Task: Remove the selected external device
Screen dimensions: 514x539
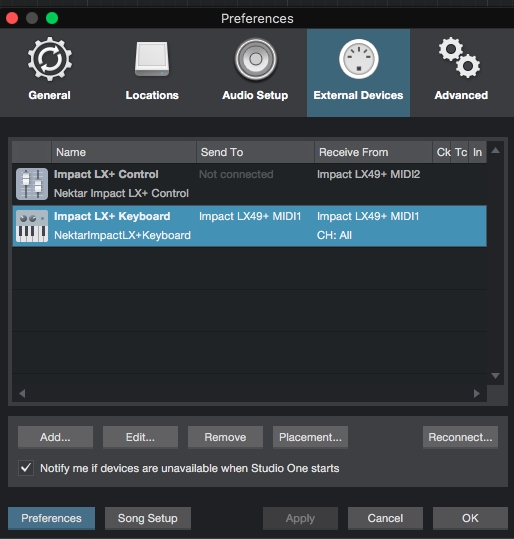Action: (225, 437)
